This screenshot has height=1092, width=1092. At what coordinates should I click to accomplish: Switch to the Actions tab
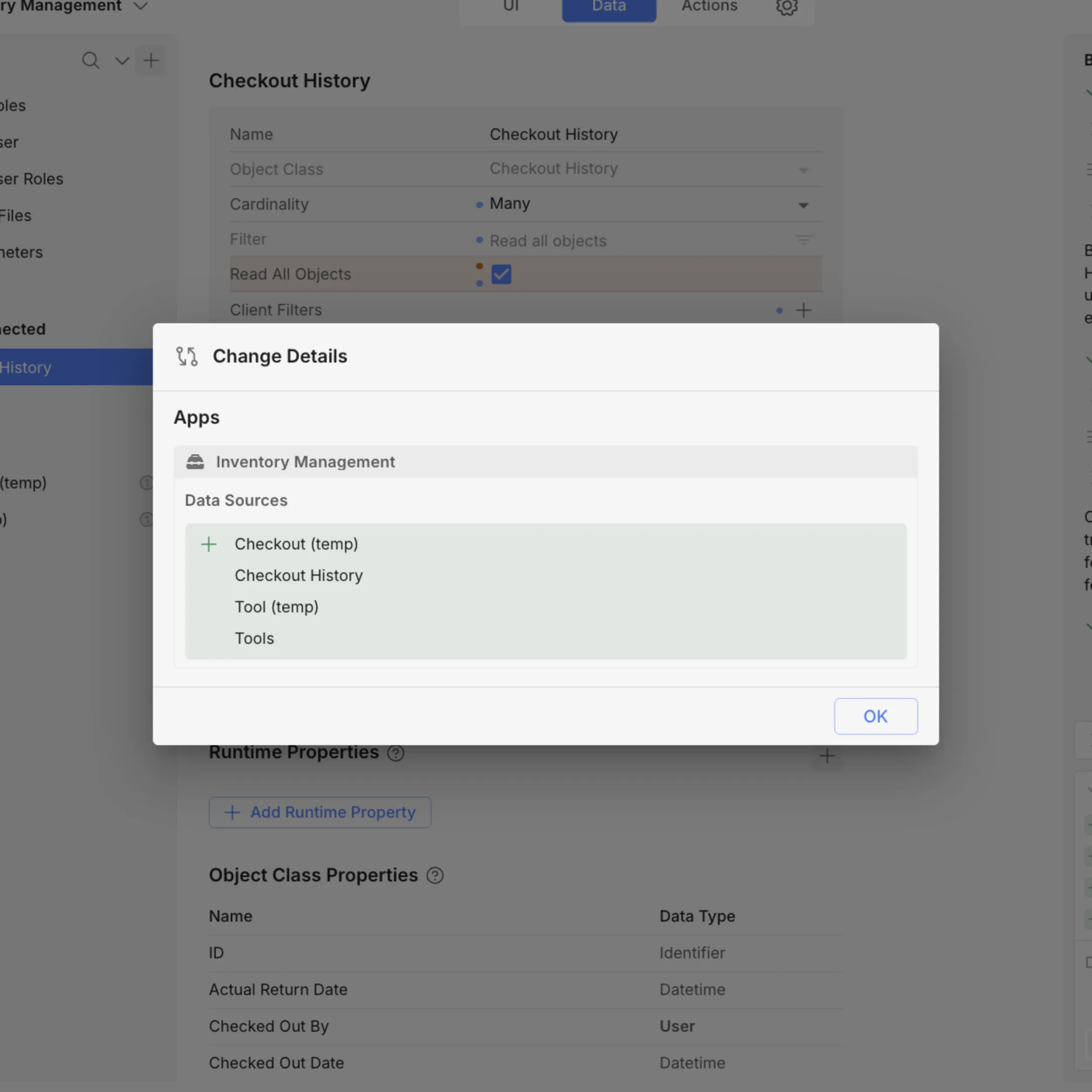coord(709,7)
